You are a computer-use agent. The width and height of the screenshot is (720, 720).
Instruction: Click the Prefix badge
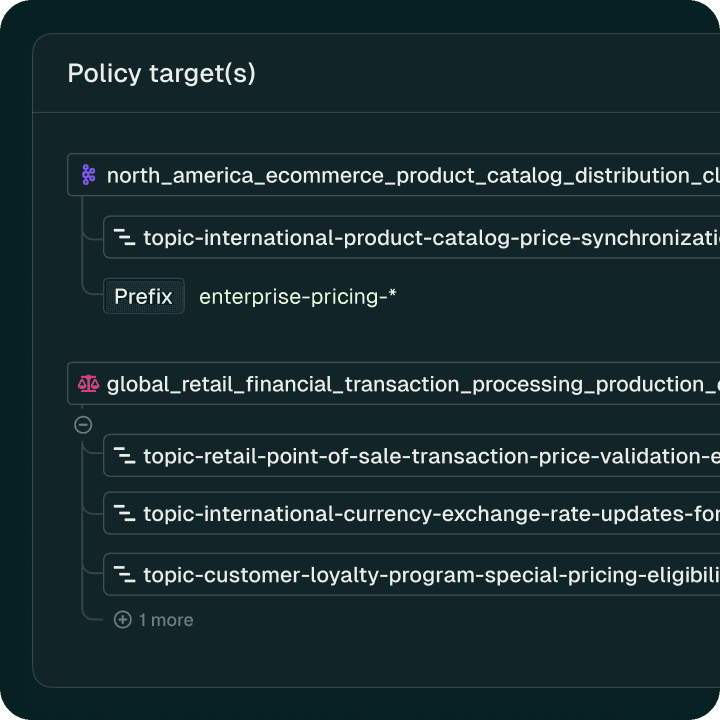(x=143, y=297)
